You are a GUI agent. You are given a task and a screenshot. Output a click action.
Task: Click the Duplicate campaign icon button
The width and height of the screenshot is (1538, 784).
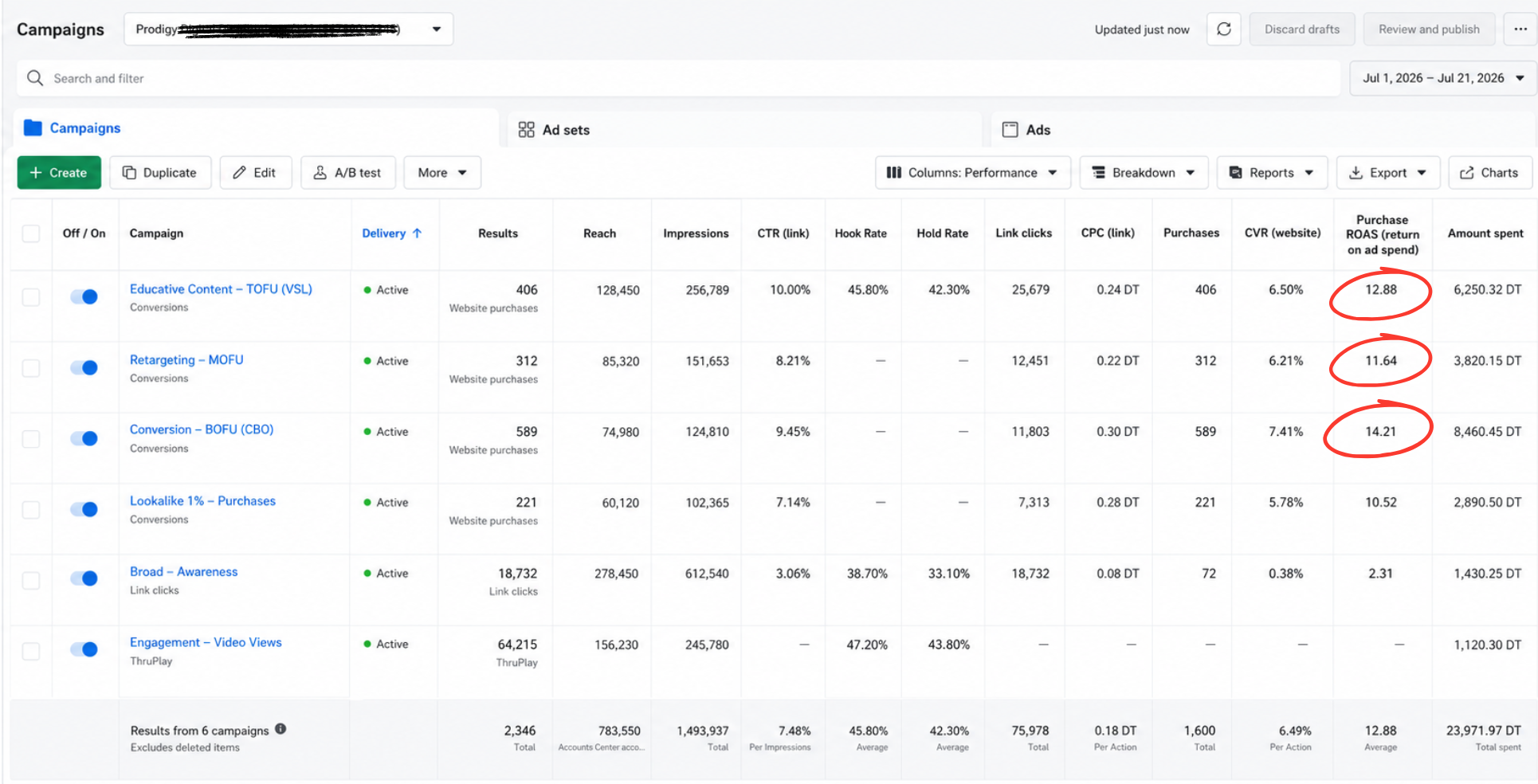[160, 173]
